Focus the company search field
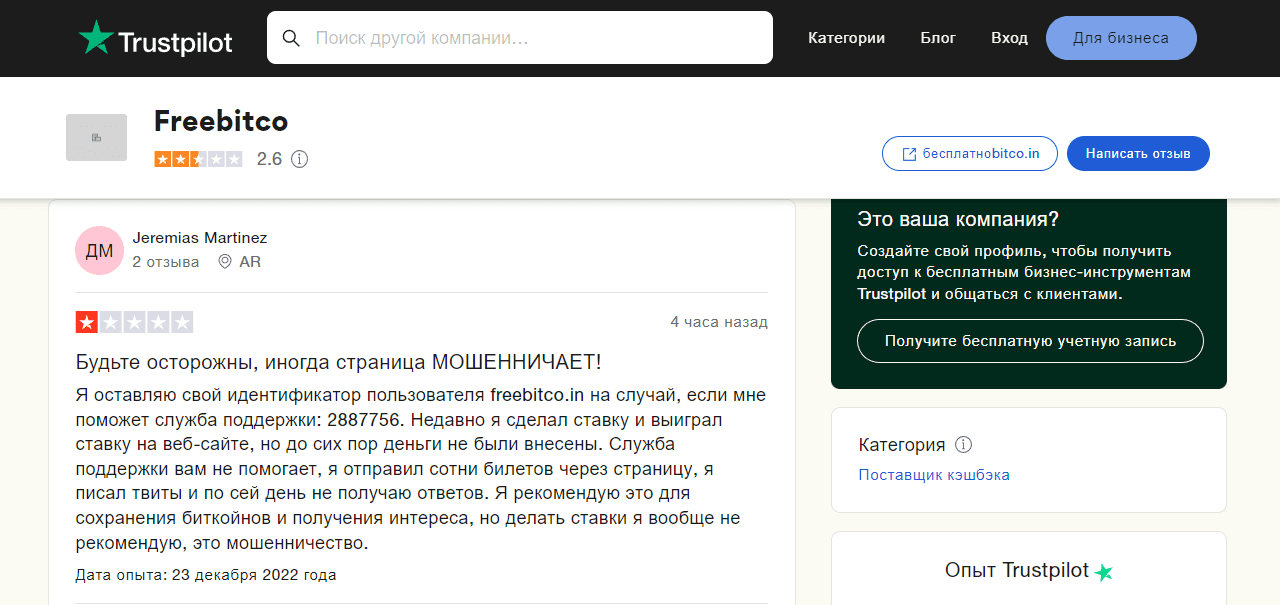Viewport: 1280px width, 605px height. pyautogui.click(x=540, y=38)
